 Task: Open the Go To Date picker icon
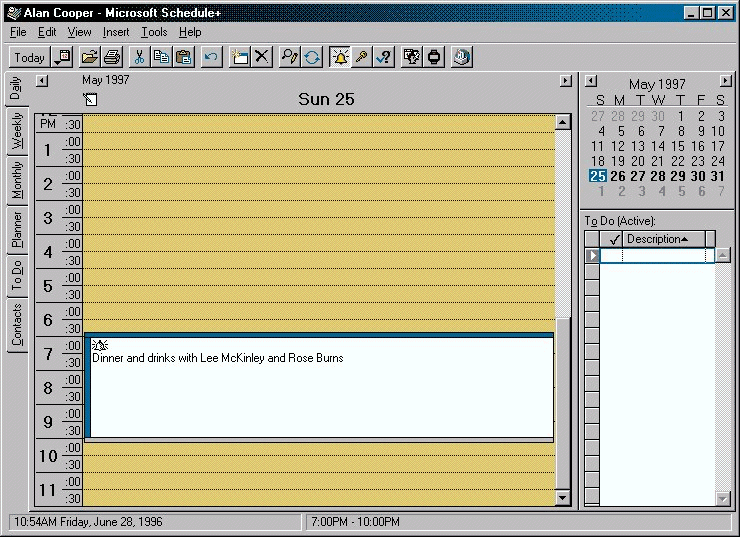pos(63,57)
